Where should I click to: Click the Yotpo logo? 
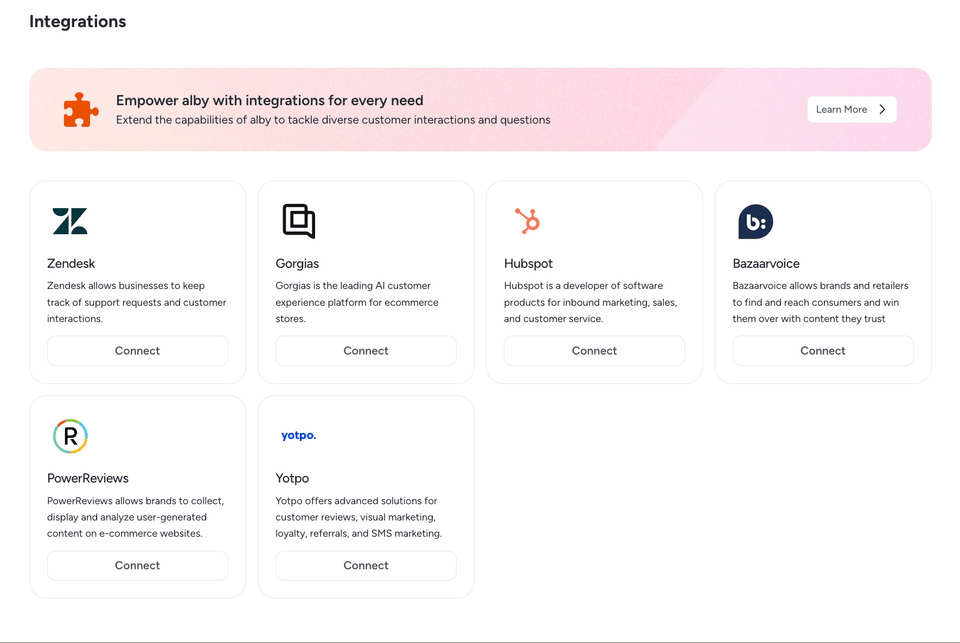[299, 435]
